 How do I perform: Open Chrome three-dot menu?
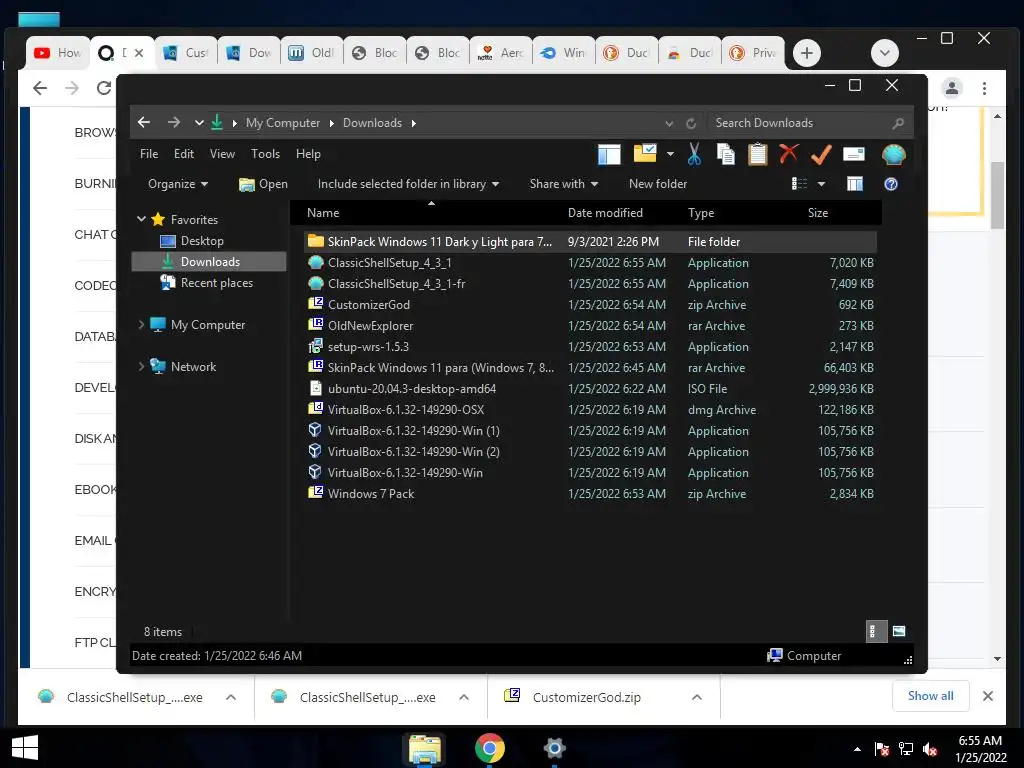[984, 88]
